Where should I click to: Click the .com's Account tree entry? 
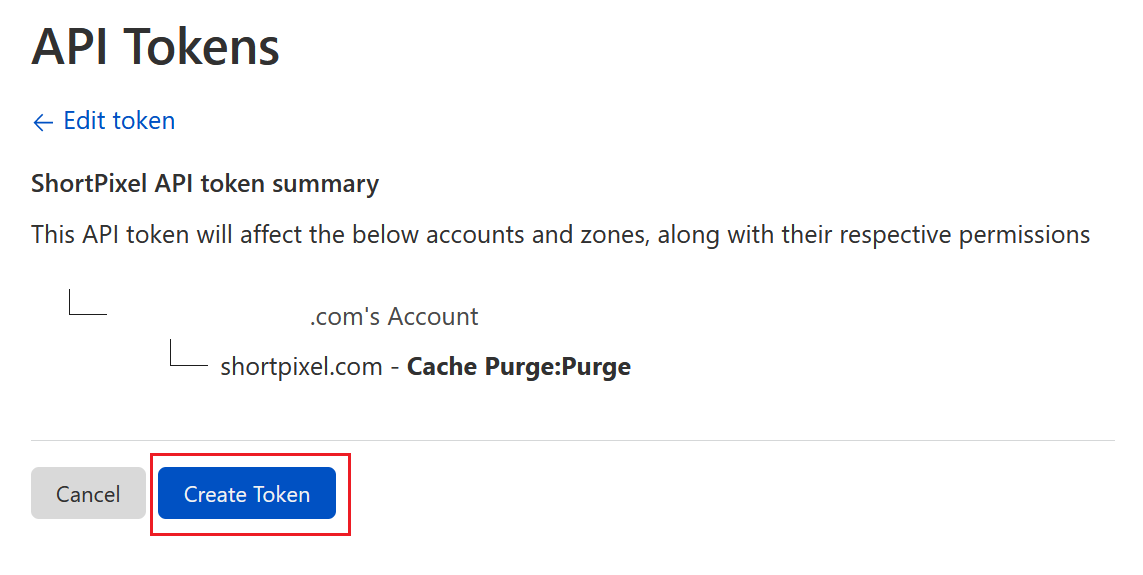(394, 317)
